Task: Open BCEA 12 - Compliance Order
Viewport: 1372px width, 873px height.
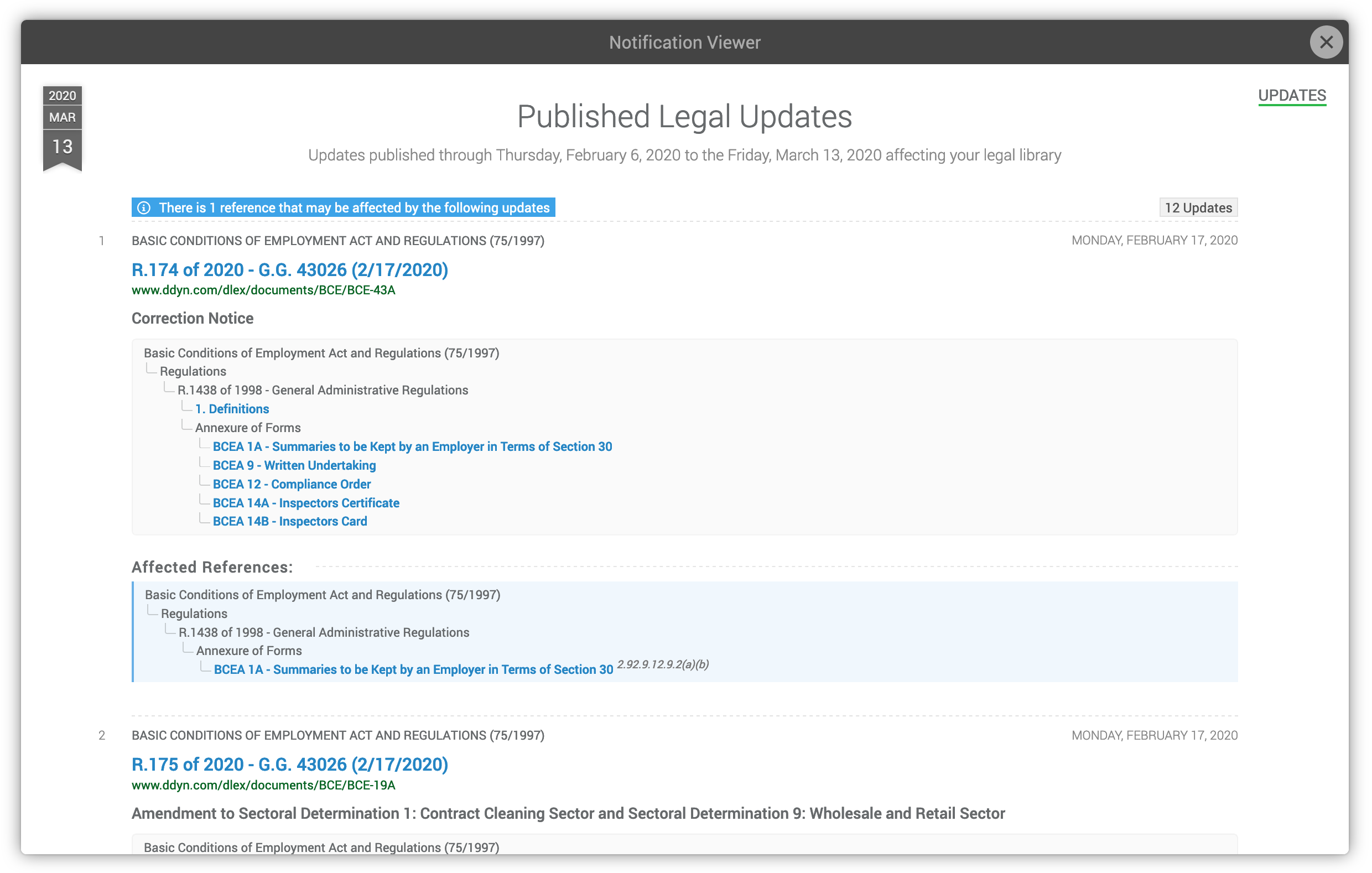Action: pos(292,485)
